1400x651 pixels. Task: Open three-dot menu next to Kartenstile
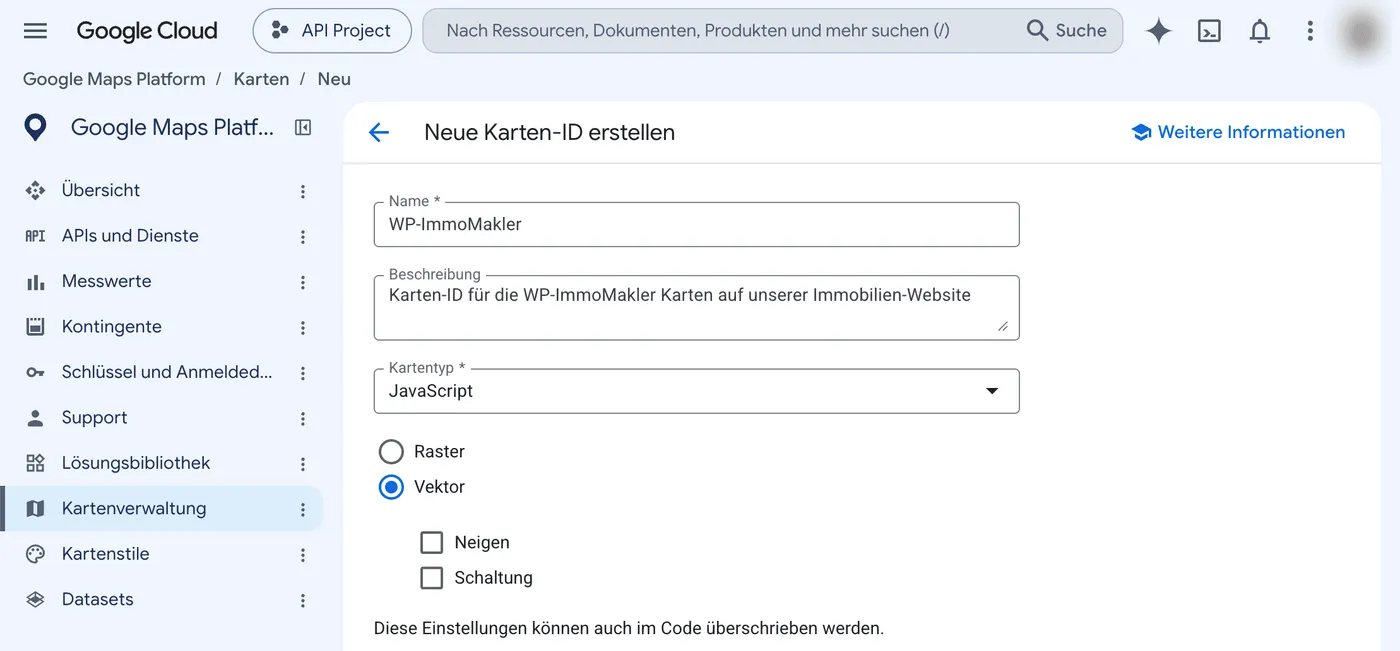(x=303, y=555)
